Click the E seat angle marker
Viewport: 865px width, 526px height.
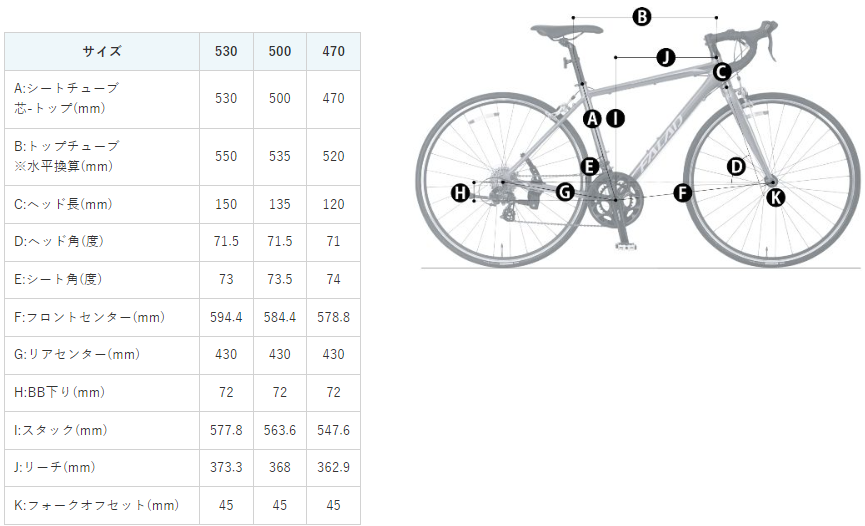[x=590, y=165]
